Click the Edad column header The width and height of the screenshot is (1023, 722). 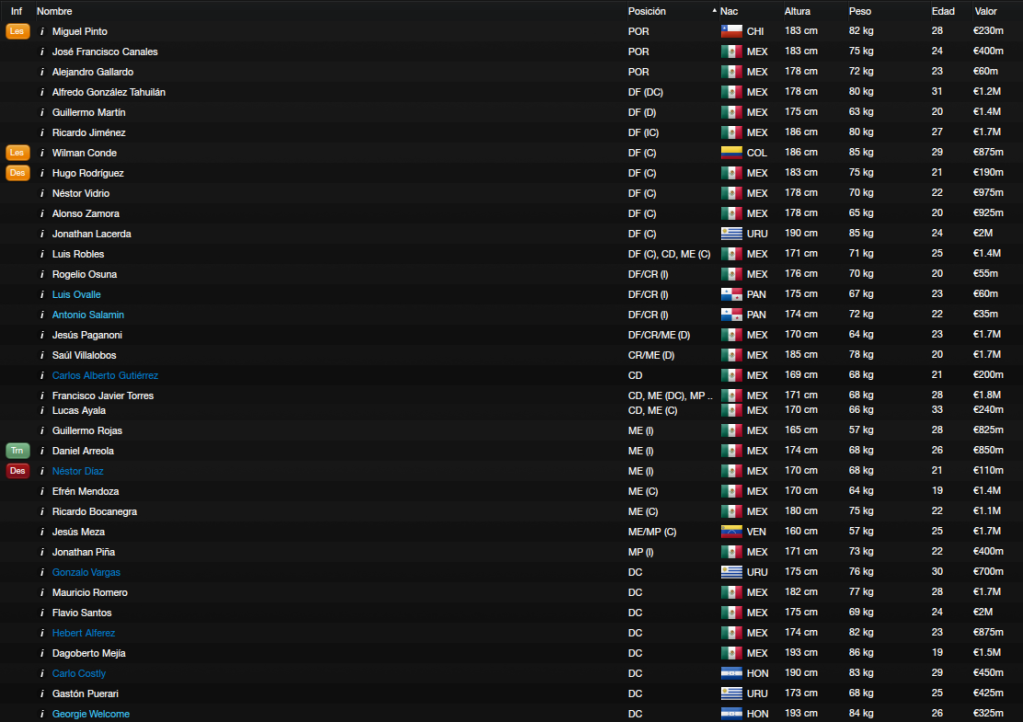click(x=943, y=11)
